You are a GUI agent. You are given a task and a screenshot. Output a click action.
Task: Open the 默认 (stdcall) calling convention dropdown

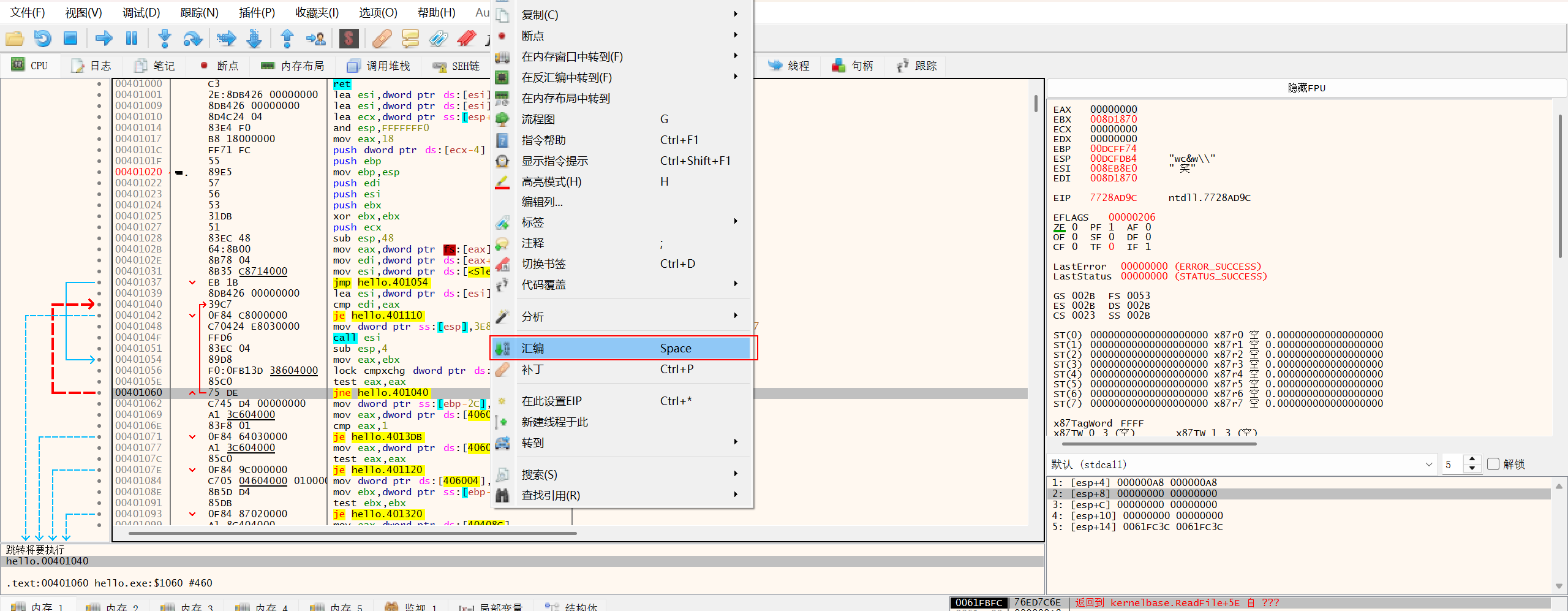(1242, 464)
